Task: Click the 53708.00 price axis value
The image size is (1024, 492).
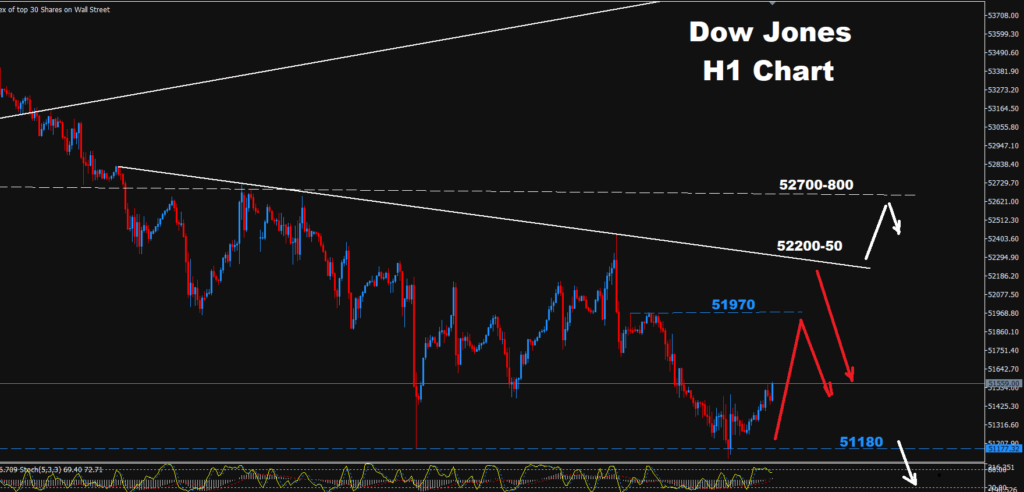Action: coord(1004,15)
